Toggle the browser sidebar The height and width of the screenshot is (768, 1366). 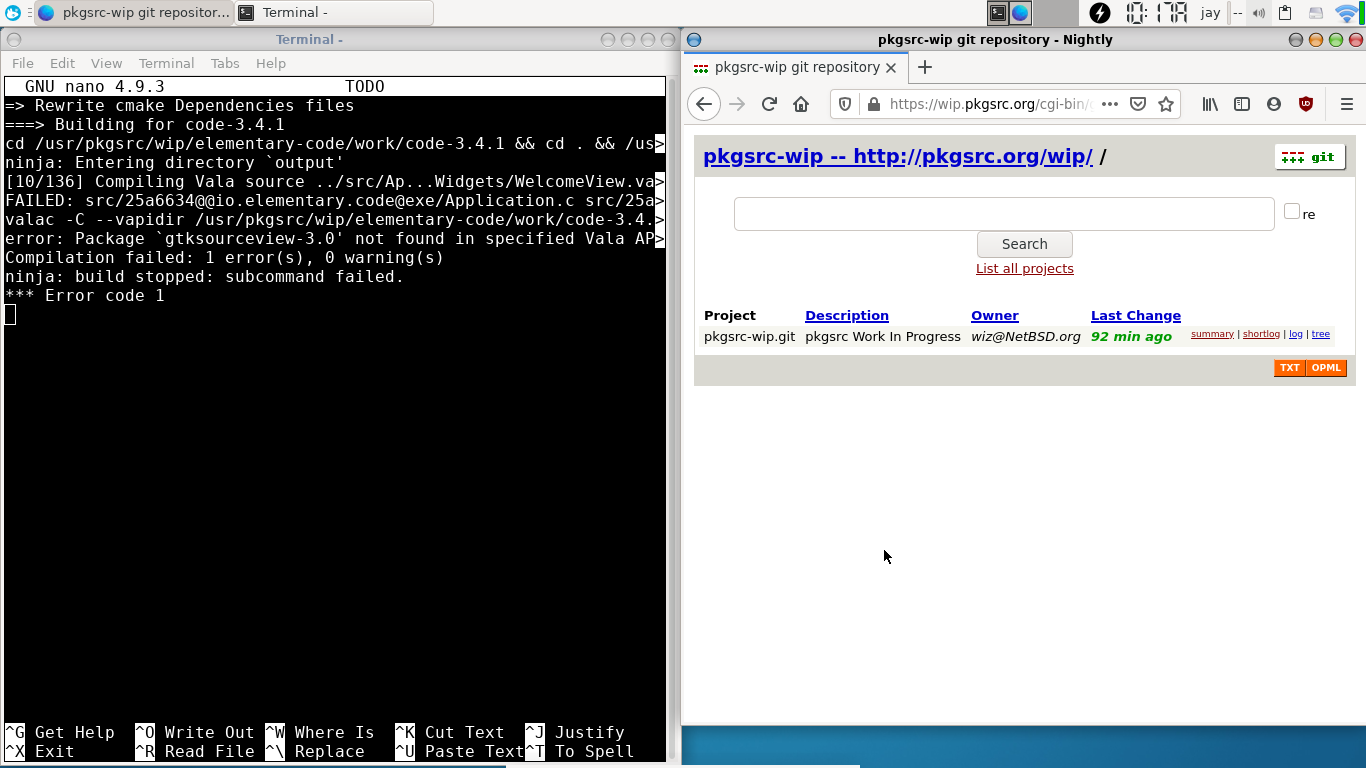[x=1242, y=104]
